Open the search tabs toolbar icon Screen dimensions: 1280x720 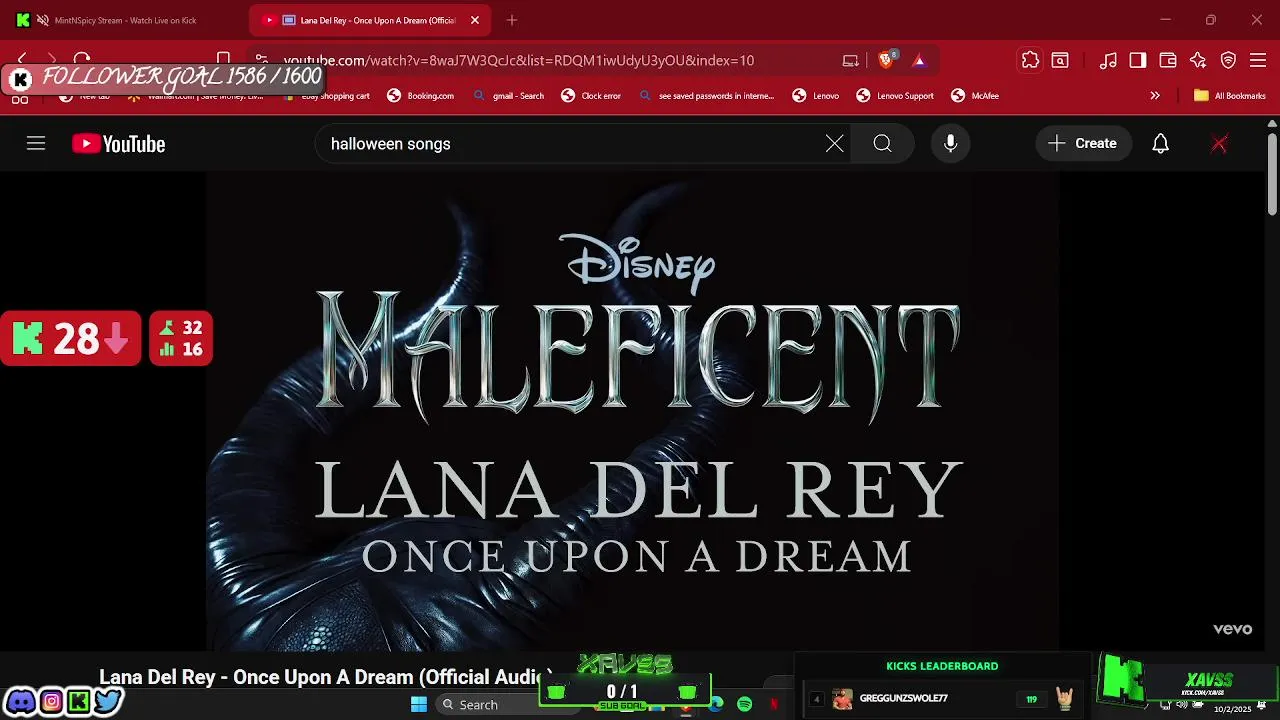pyautogui.click(x=1060, y=60)
